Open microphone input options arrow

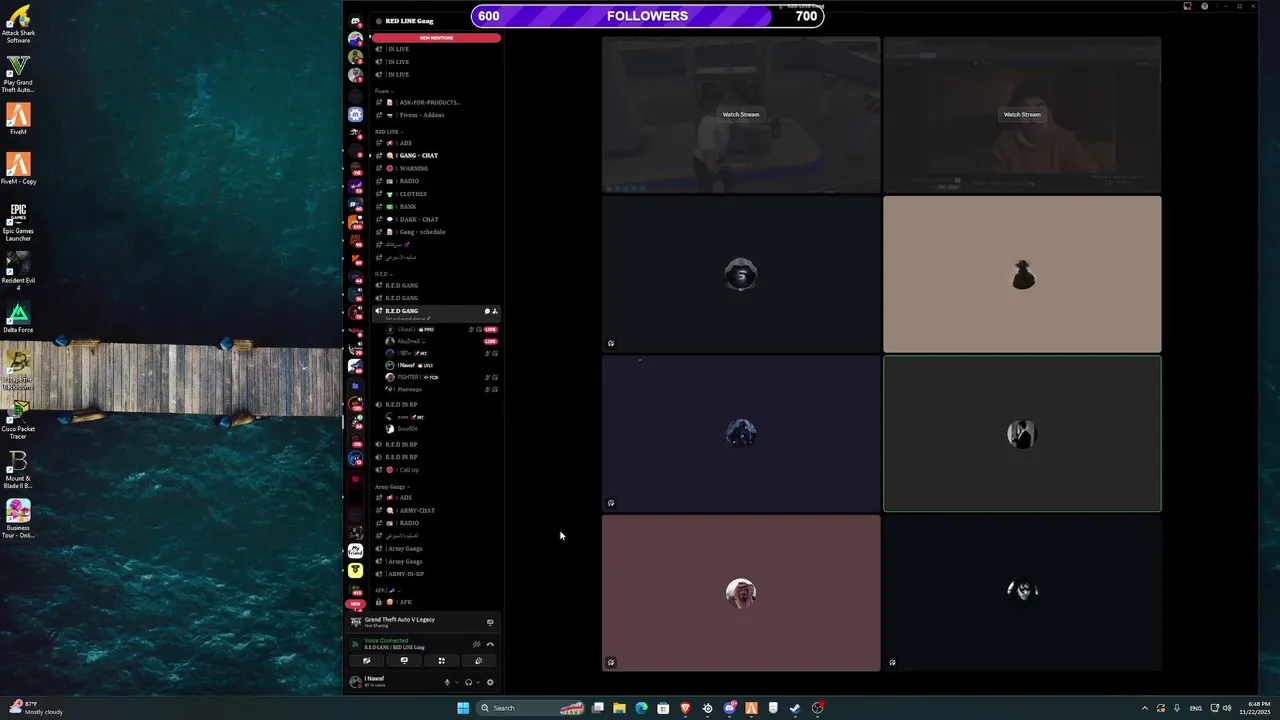tap(457, 682)
